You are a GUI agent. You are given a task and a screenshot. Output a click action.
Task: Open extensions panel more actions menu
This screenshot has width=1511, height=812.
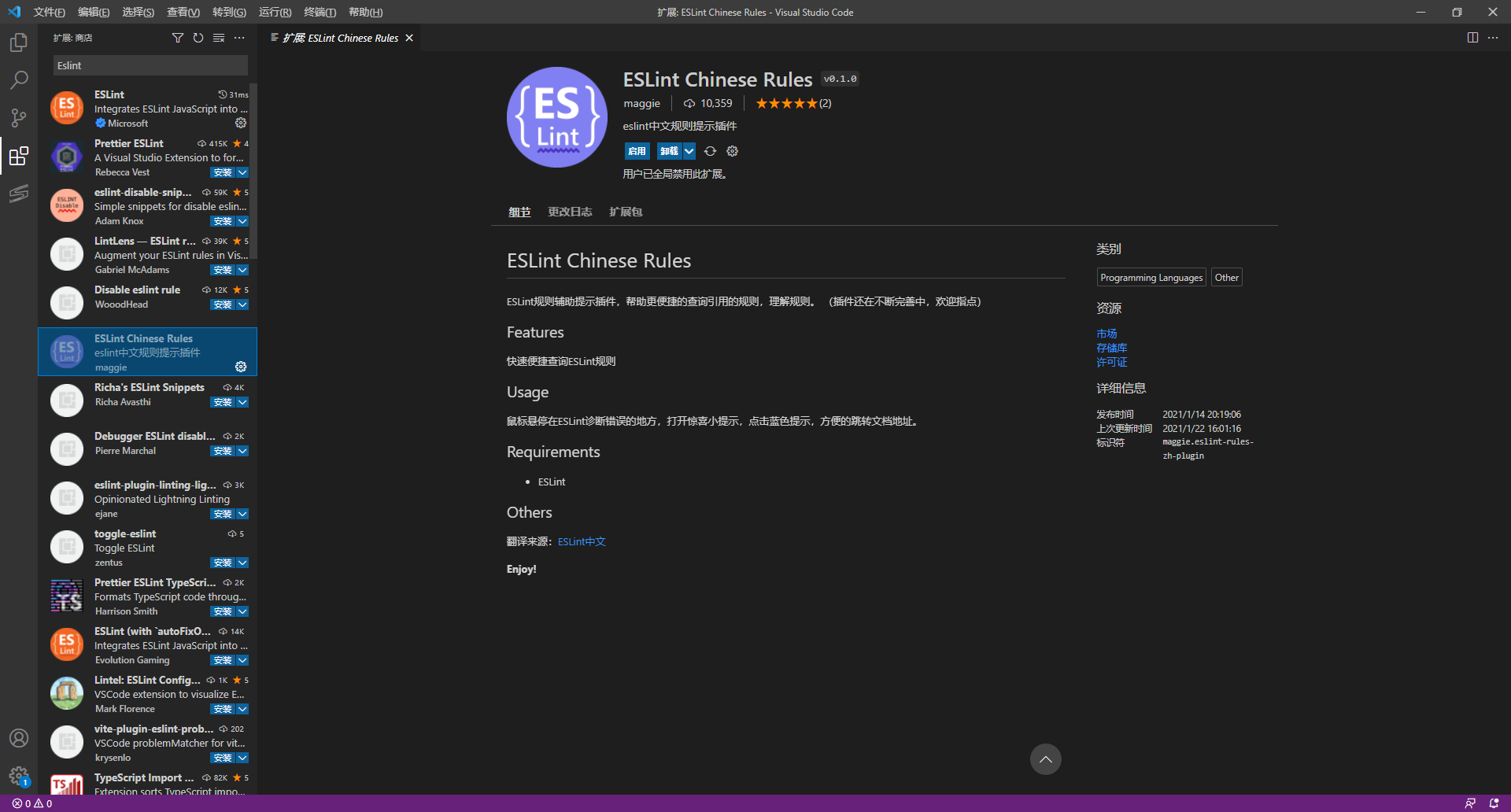click(239, 38)
